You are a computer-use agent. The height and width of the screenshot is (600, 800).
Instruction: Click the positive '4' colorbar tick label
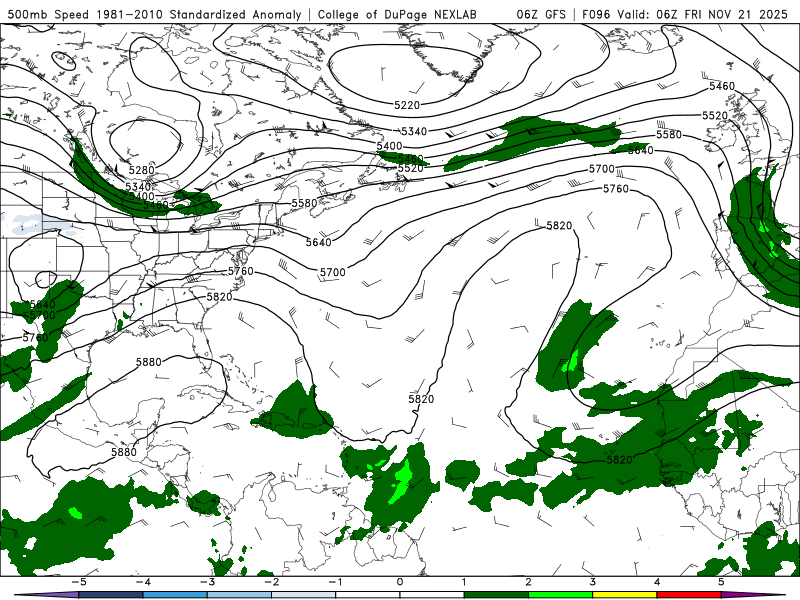point(657,582)
